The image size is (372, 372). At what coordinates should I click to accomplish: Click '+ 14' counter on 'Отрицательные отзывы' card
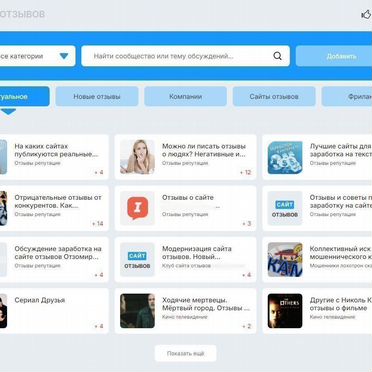[98, 224]
